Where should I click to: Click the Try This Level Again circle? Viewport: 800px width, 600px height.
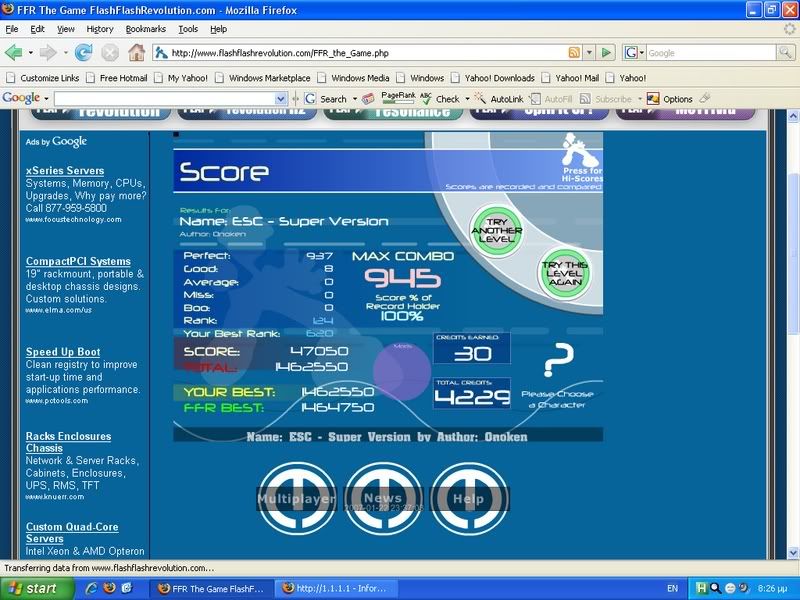tap(565, 273)
